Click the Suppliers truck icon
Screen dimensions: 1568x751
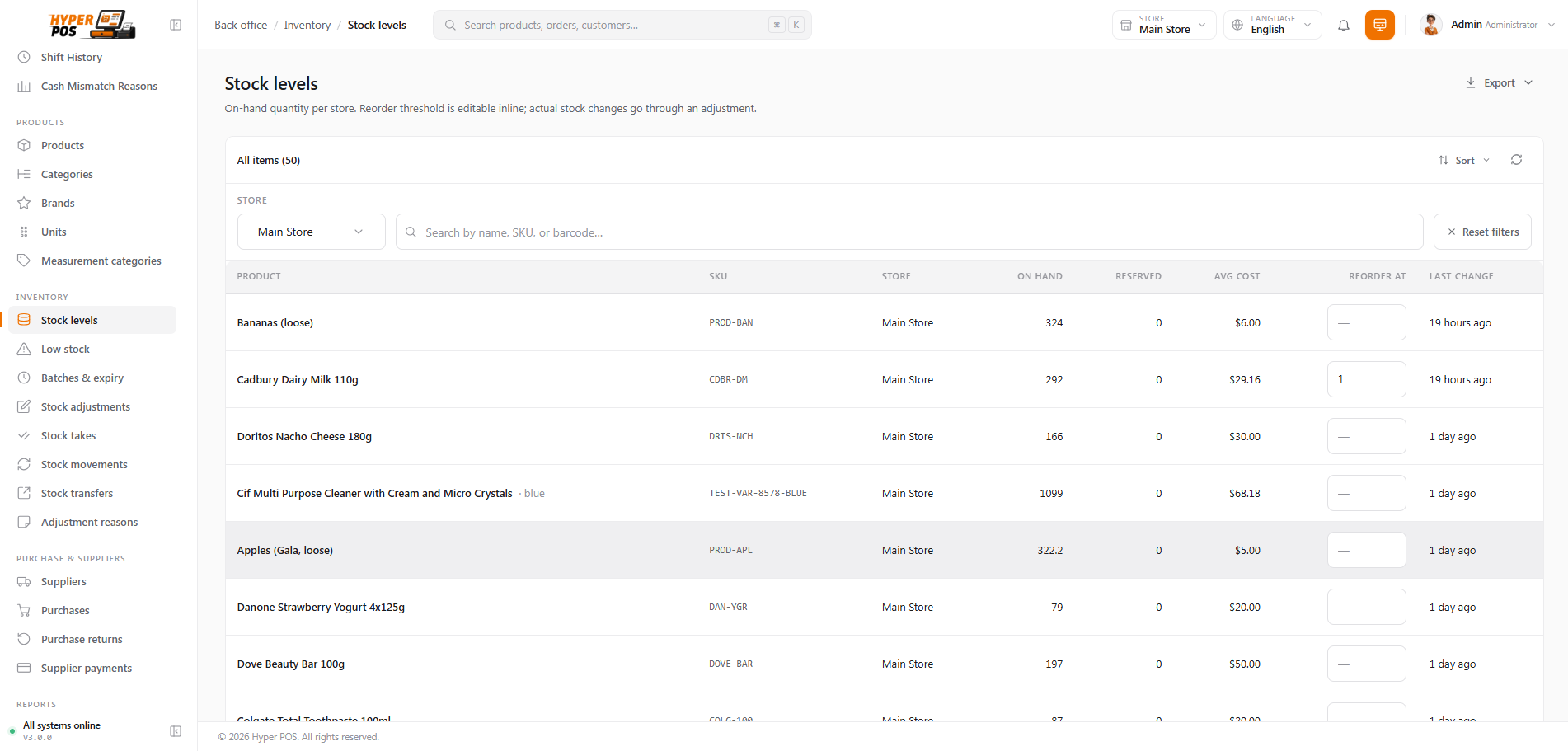[24, 581]
